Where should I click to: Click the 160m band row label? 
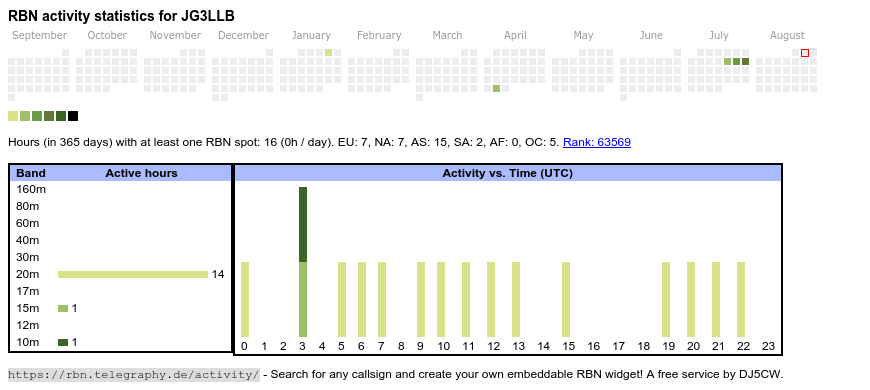pos(31,190)
